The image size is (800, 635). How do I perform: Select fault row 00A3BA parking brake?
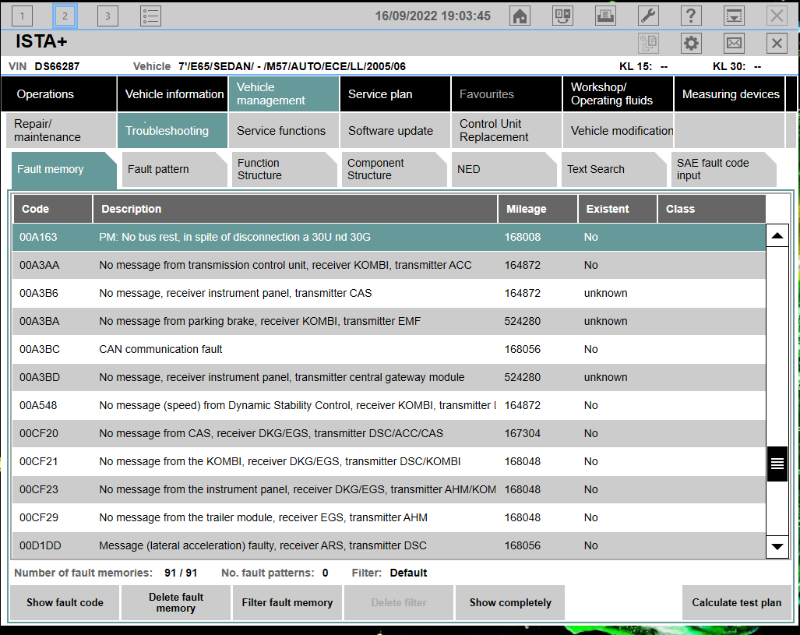[x=389, y=321]
